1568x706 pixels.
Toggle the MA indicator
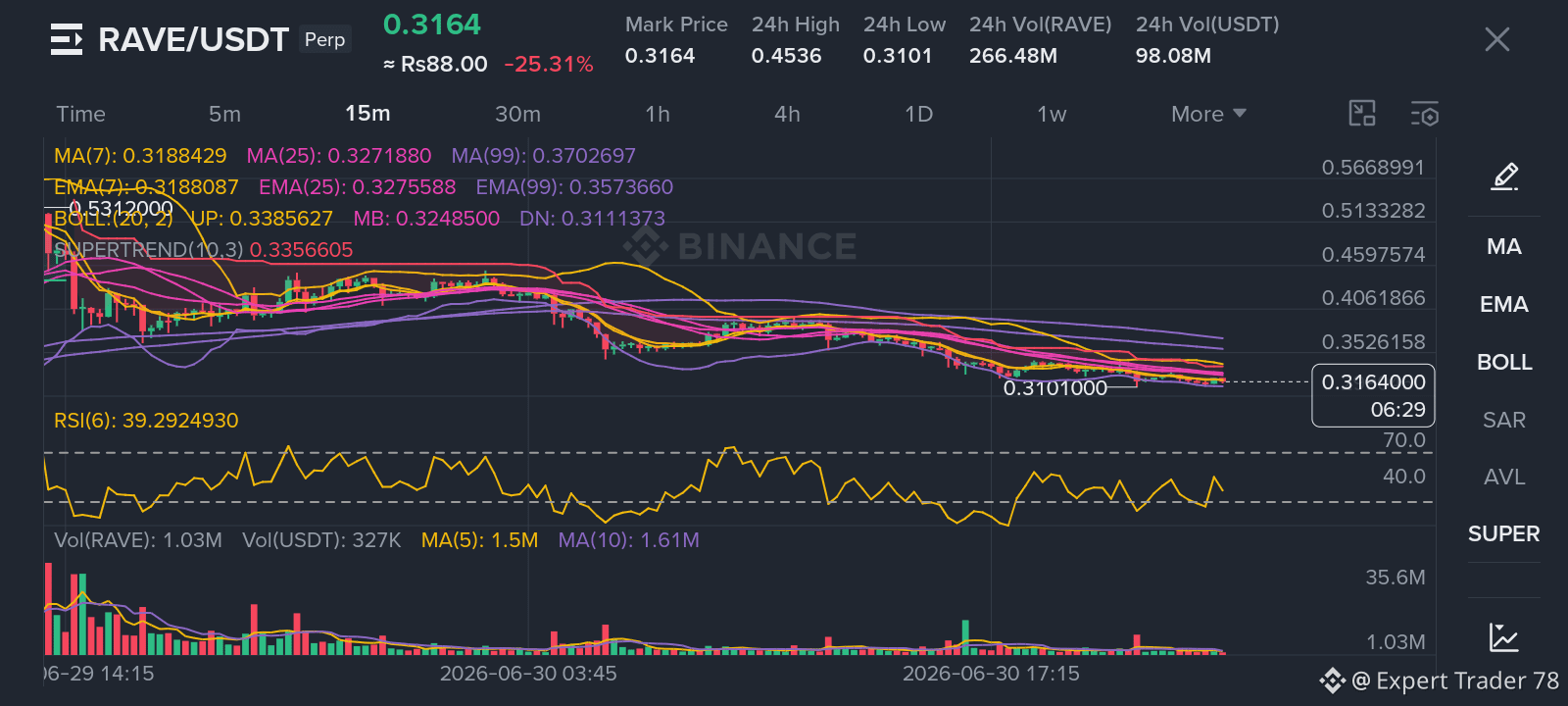coord(1504,247)
